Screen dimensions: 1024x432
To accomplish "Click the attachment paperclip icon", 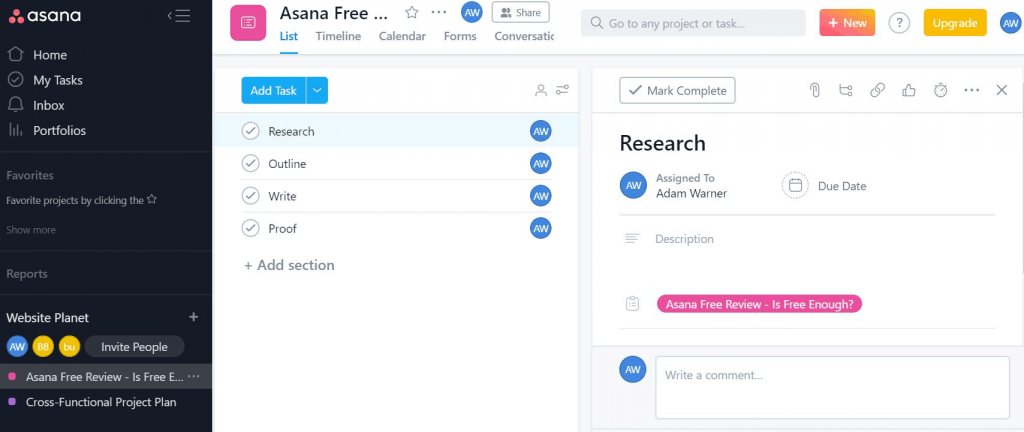I will (815, 90).
